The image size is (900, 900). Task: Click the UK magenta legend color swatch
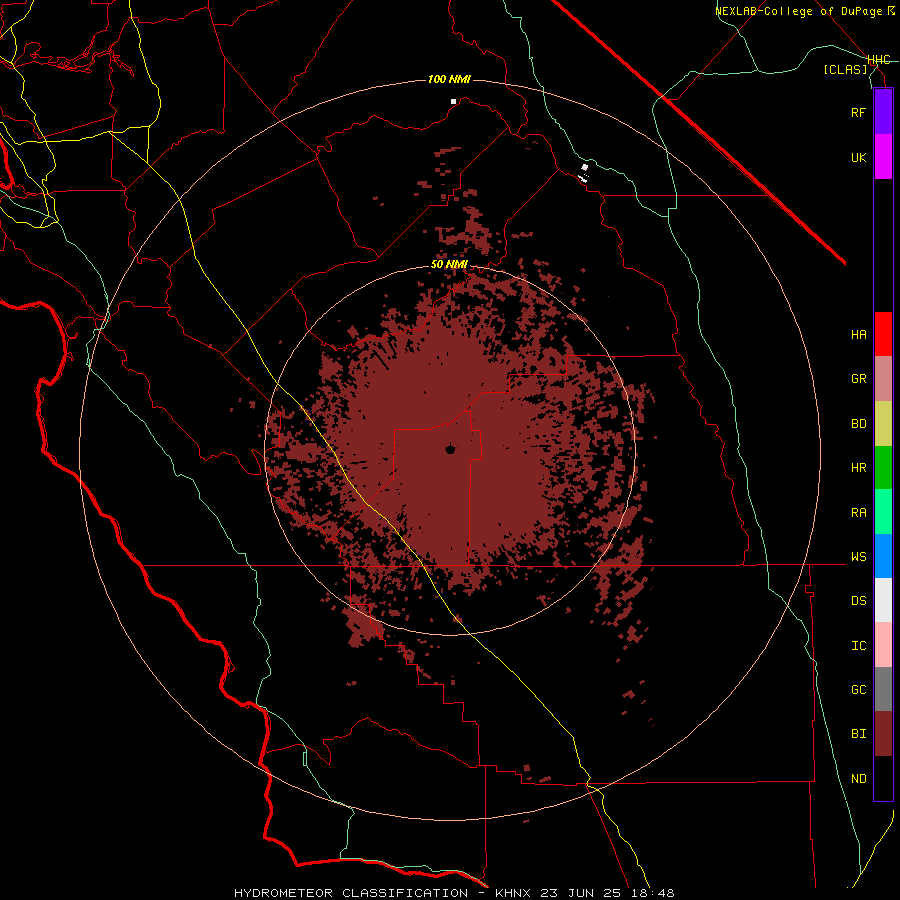(883, 157)
